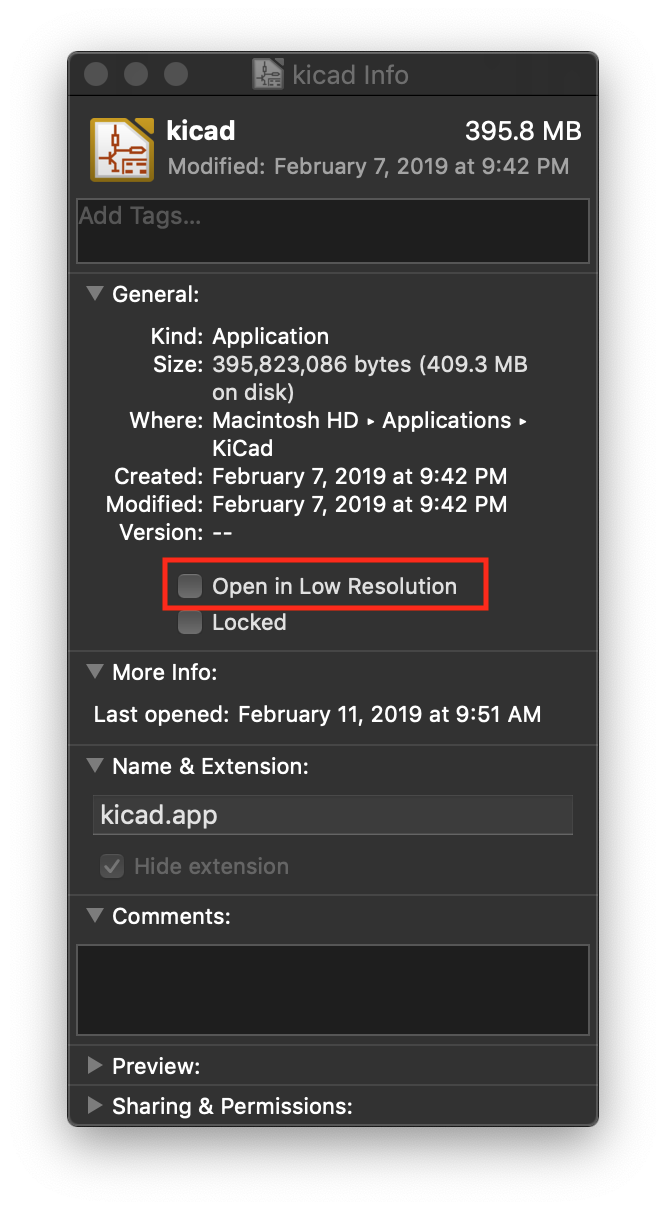Expand the Preview section
The width and height of the screenshot is (666, 1210).
pyautogui.click(x=95, y=1066)
